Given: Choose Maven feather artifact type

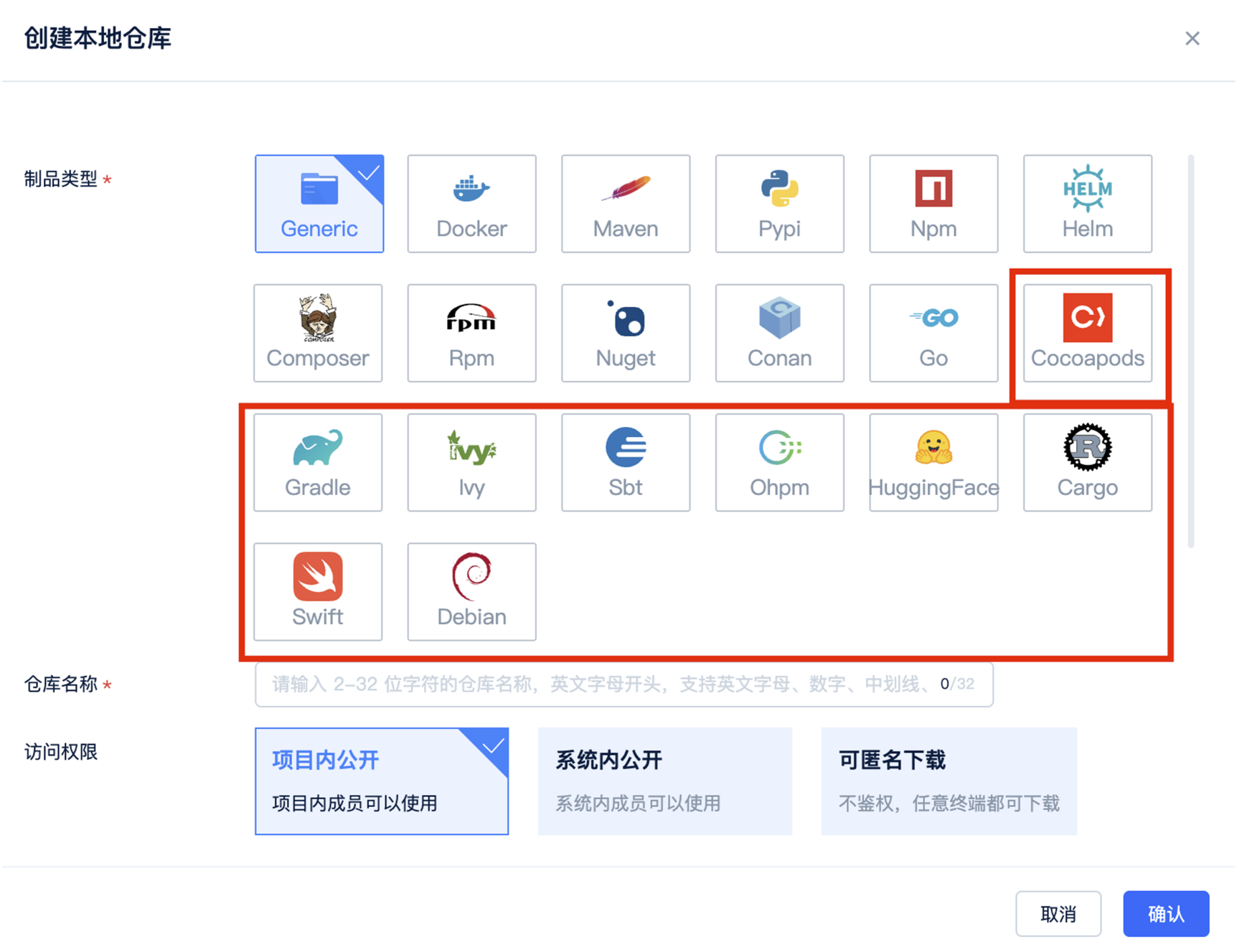Looking at the screenshot, I should (x=625, y=204).
